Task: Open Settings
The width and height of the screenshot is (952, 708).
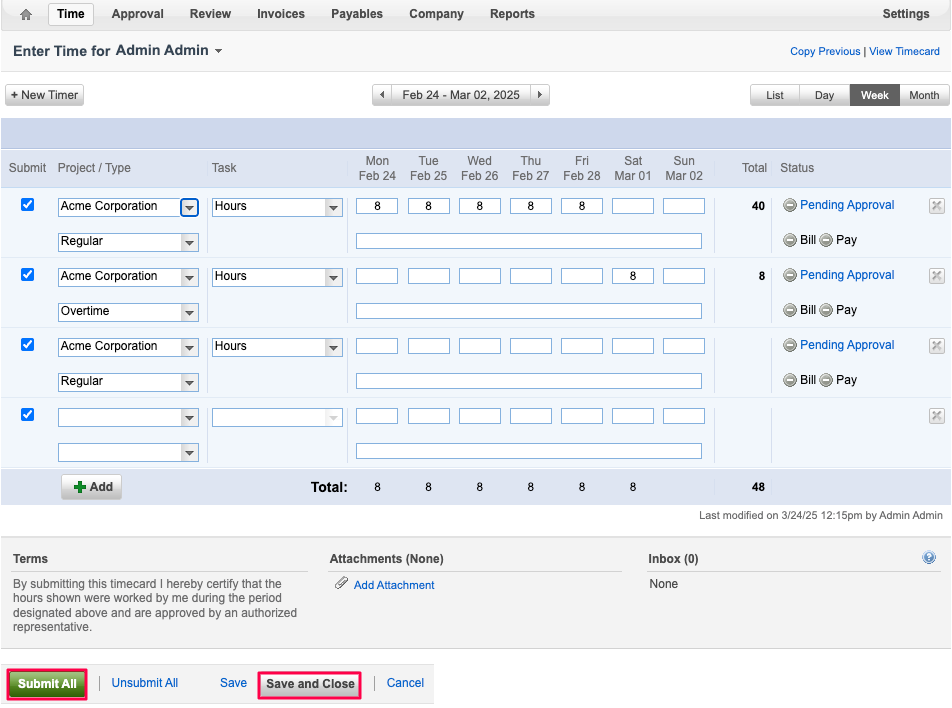Action: [905, 14]
